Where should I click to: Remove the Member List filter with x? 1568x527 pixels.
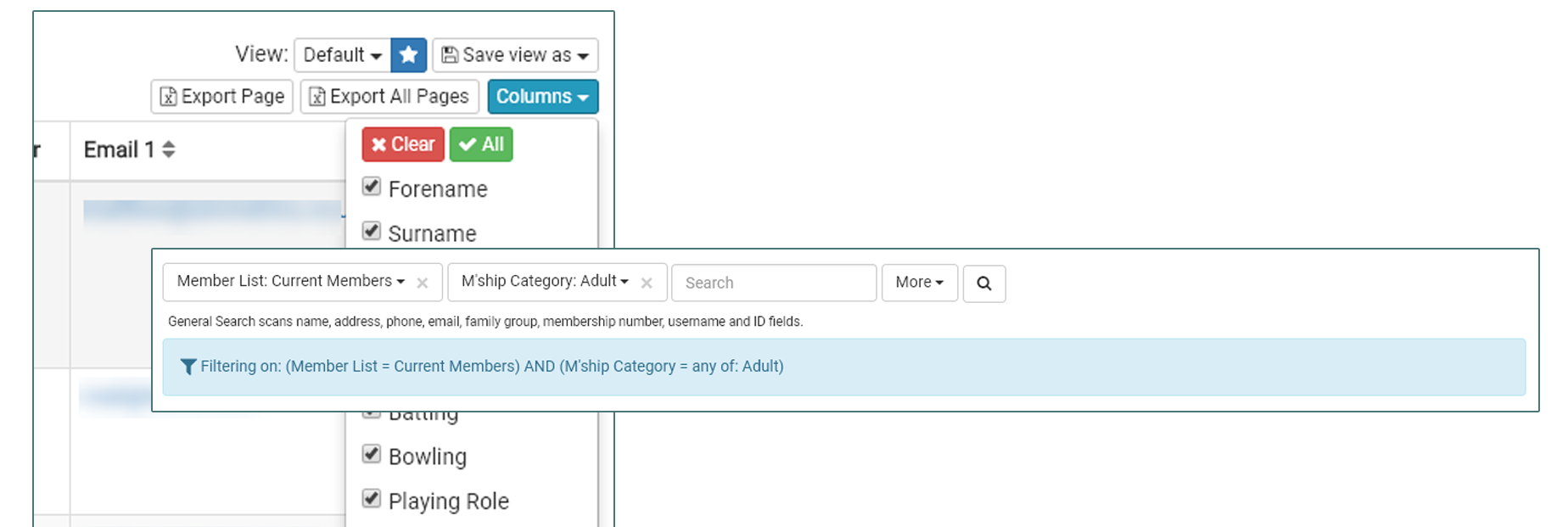coord(423,283)
